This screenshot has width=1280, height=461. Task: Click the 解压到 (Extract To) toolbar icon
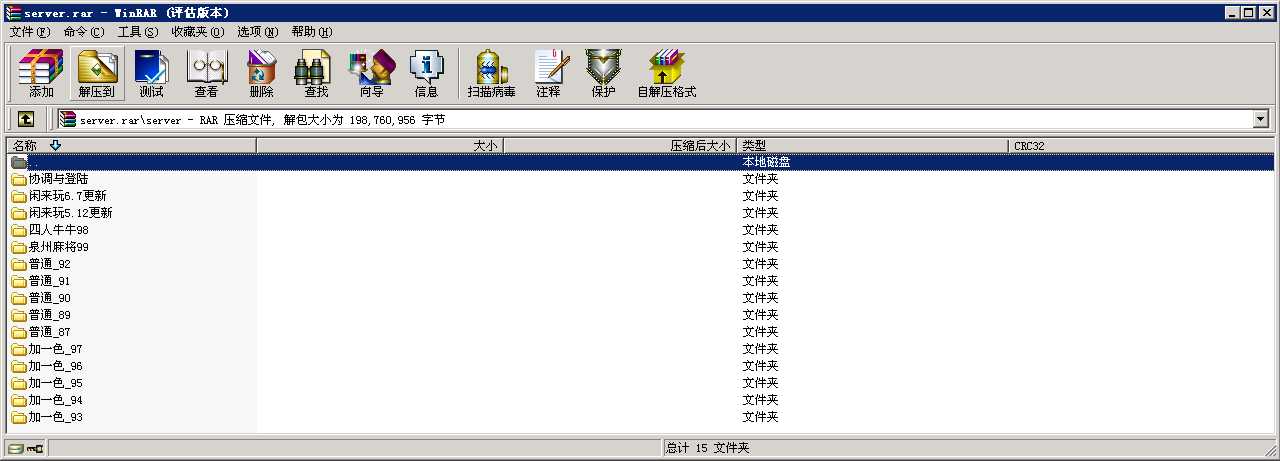pos(97,74)
